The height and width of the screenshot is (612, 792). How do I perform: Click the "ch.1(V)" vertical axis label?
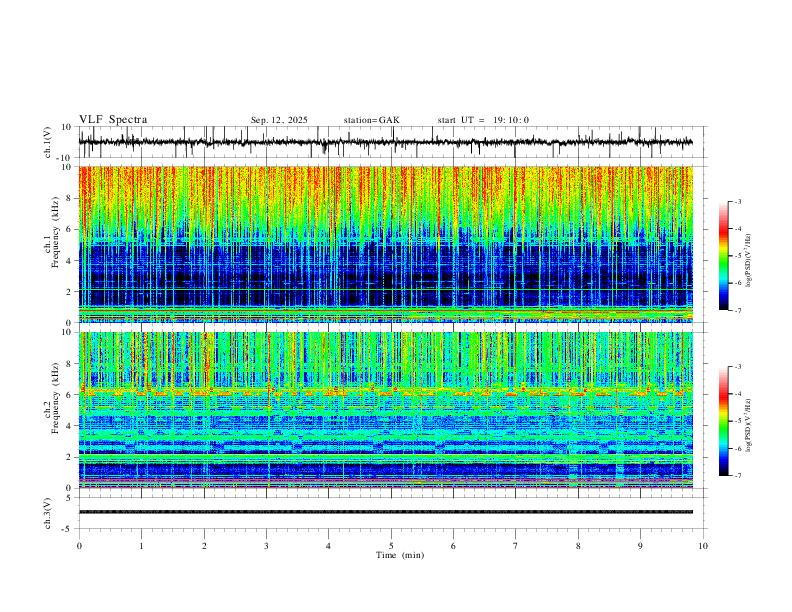(48, 142)
